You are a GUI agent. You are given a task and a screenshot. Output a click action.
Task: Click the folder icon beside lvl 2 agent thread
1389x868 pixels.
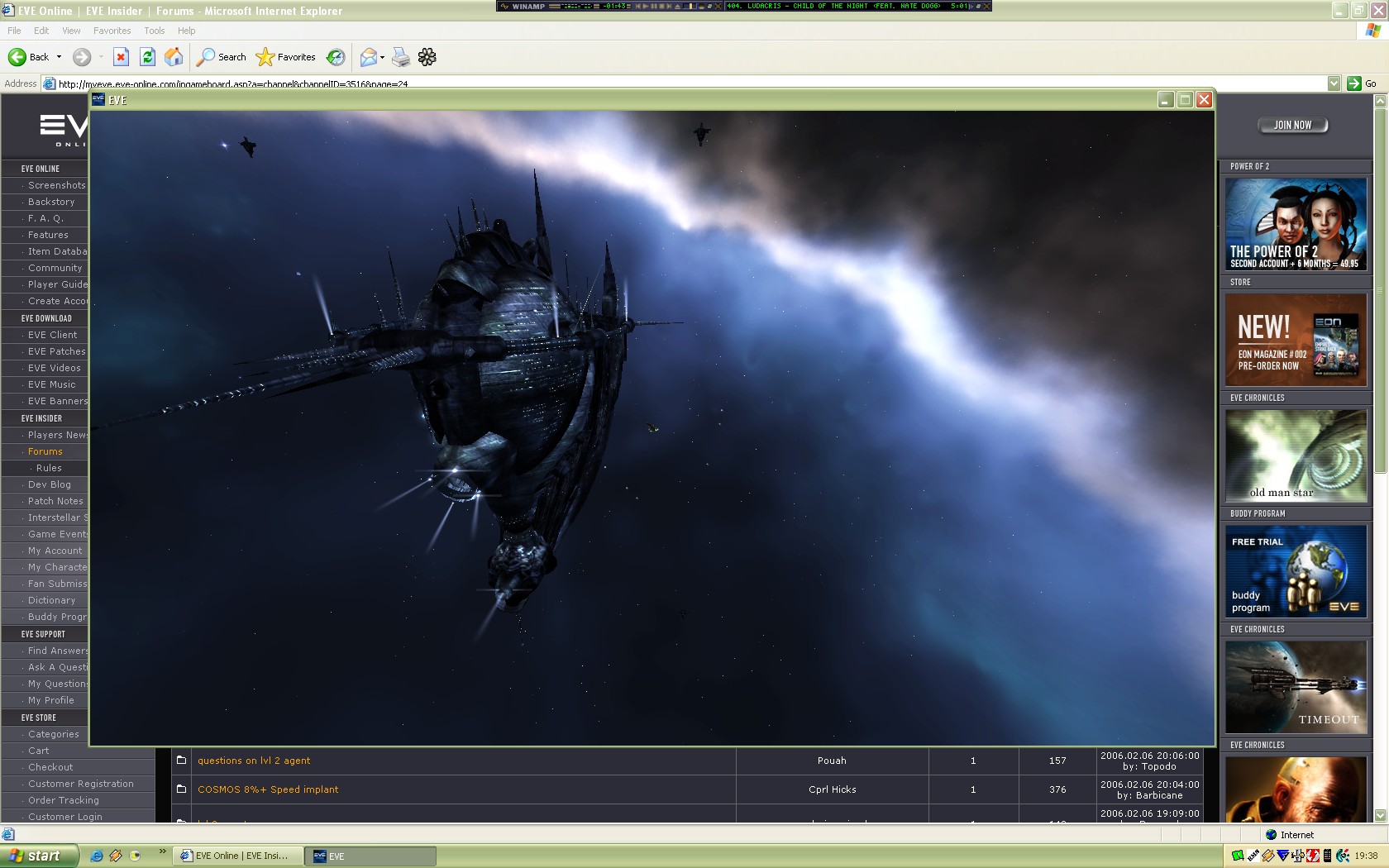click(x=181, y=760)
